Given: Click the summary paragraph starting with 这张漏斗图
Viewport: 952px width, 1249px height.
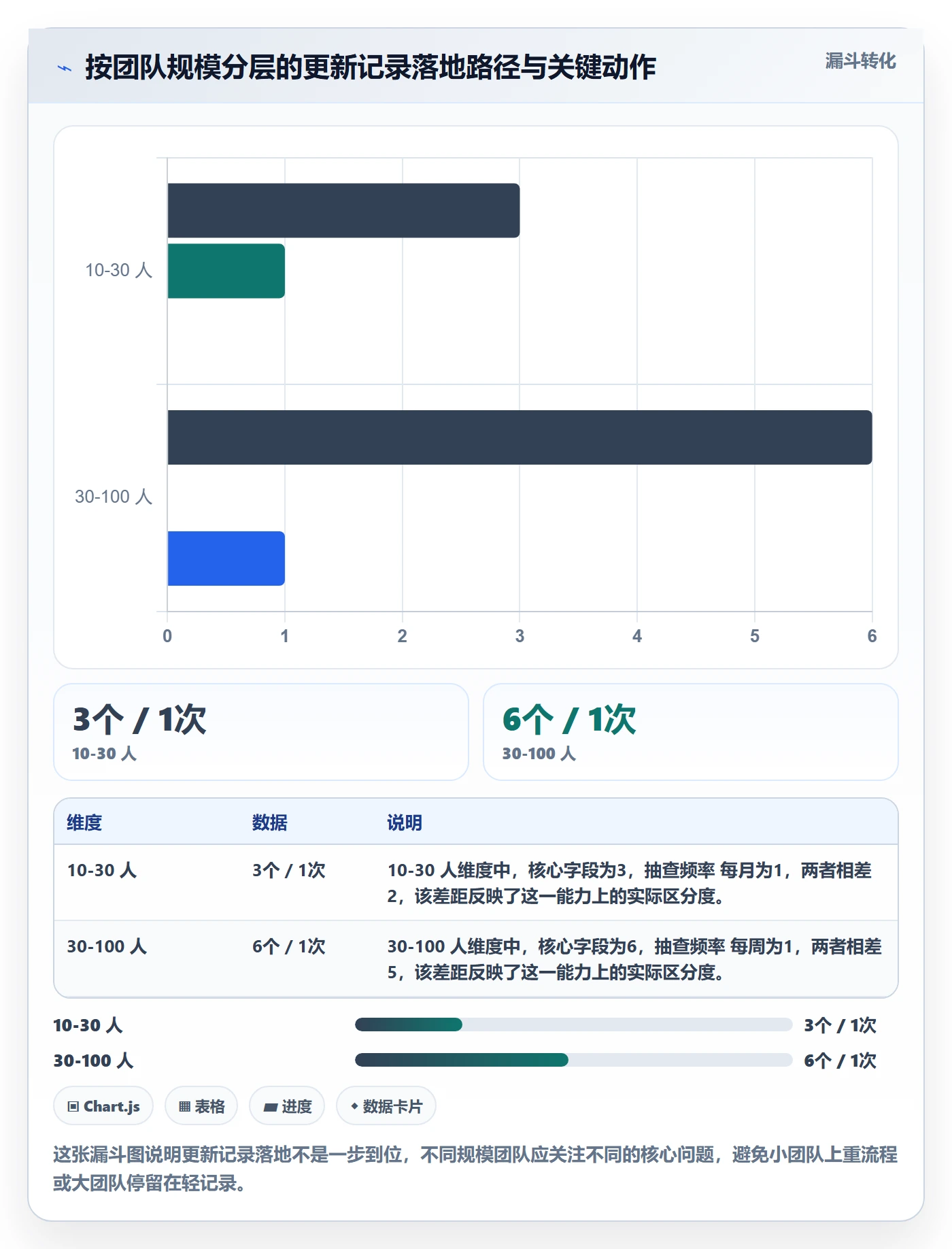Looking at the screenshot, I should 475,1169.
